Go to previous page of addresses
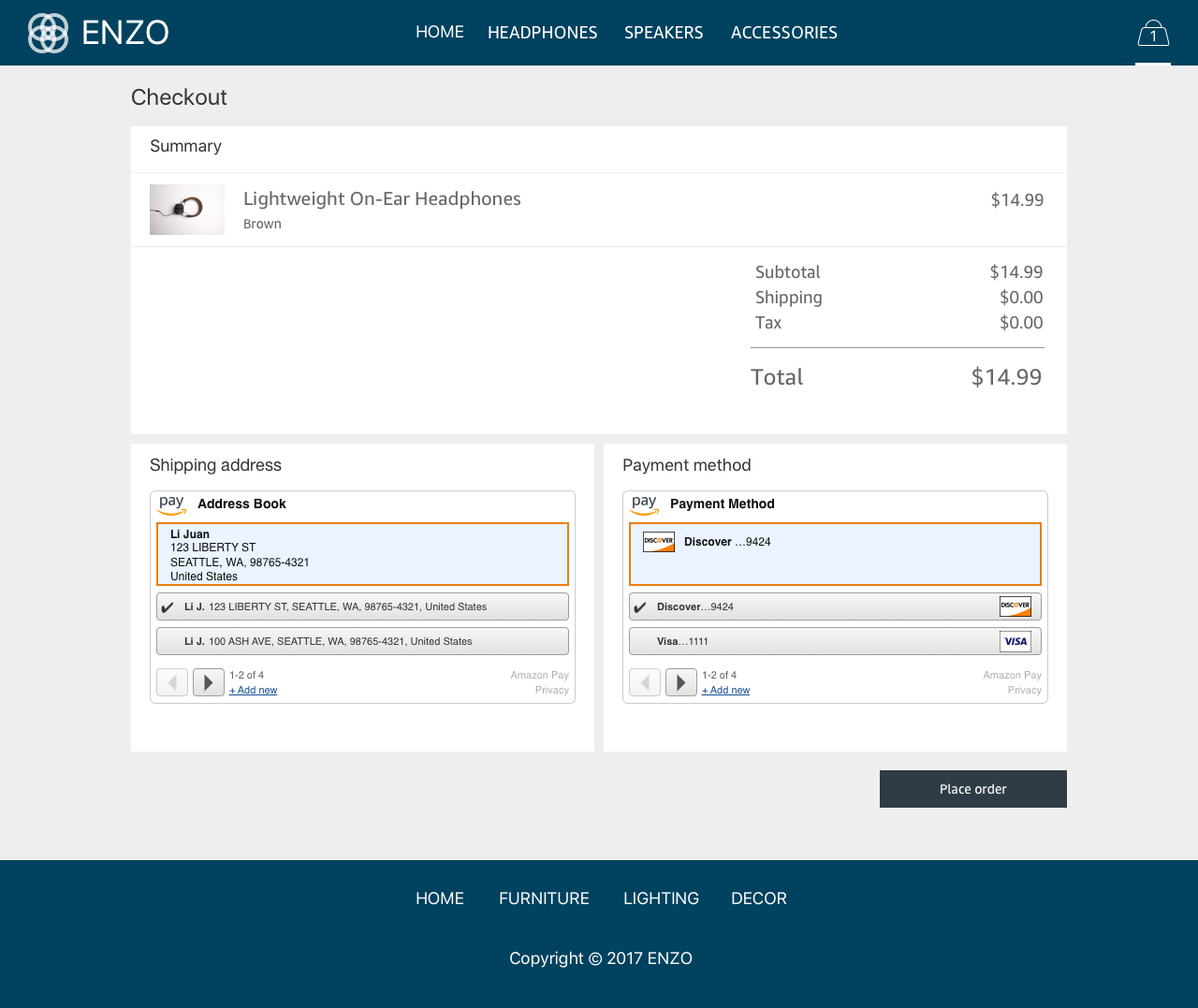Viewport: 1198px width, 1008px height. pos(172,682)
